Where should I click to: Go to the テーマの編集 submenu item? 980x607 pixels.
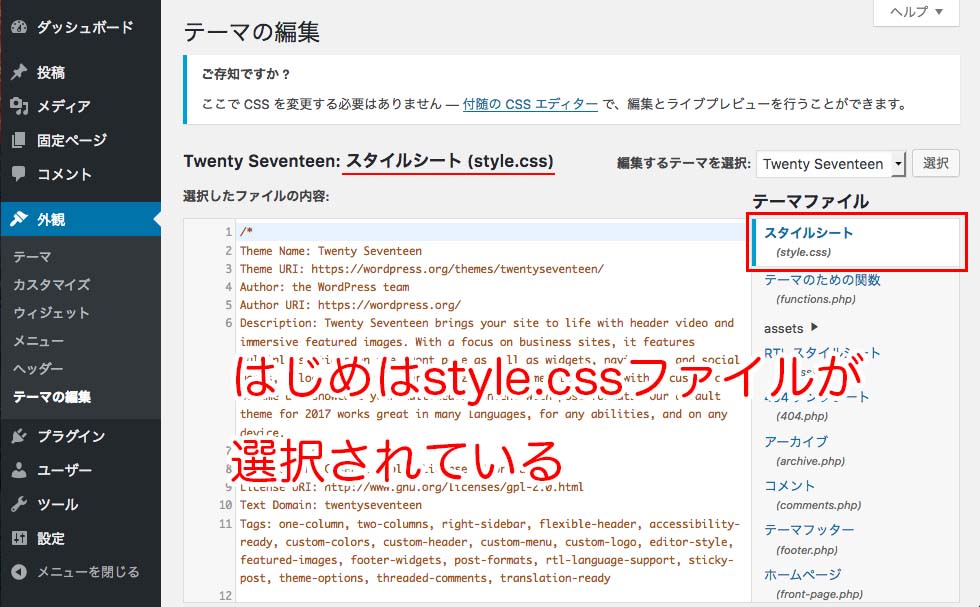pyautogui.click(x=52, y=397)
